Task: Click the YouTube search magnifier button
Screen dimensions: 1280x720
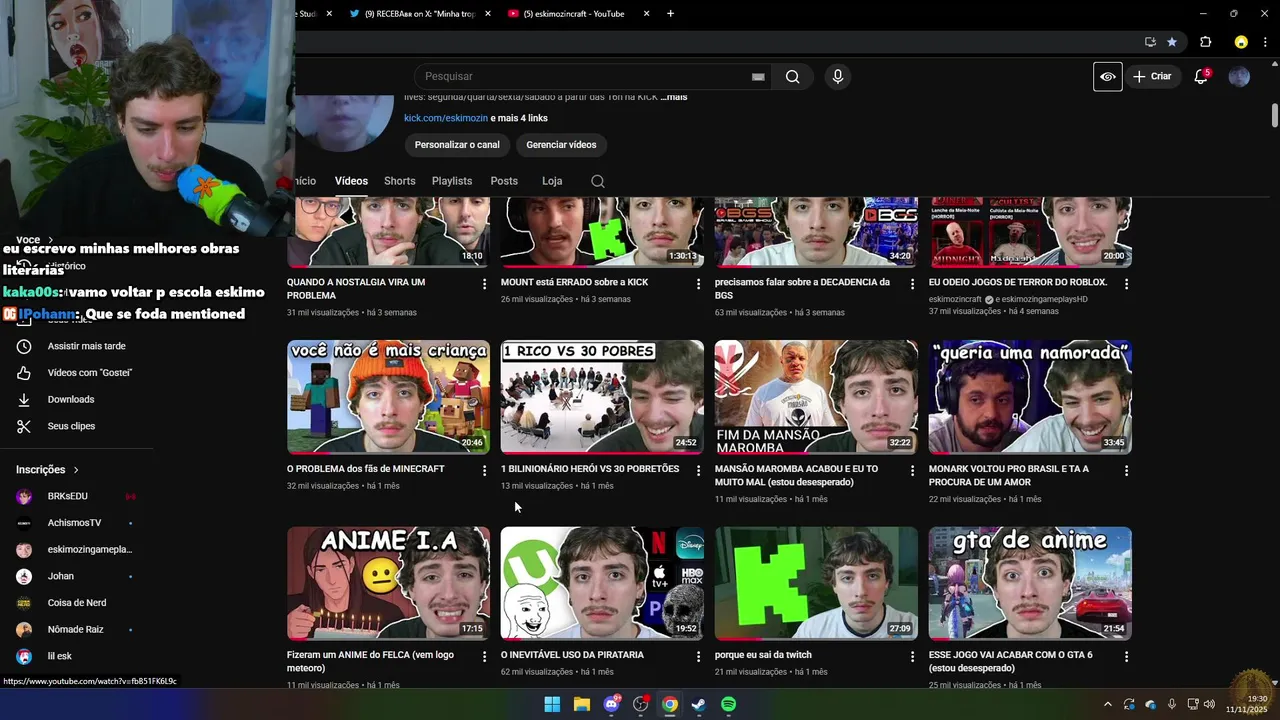Action: (792, 77)
